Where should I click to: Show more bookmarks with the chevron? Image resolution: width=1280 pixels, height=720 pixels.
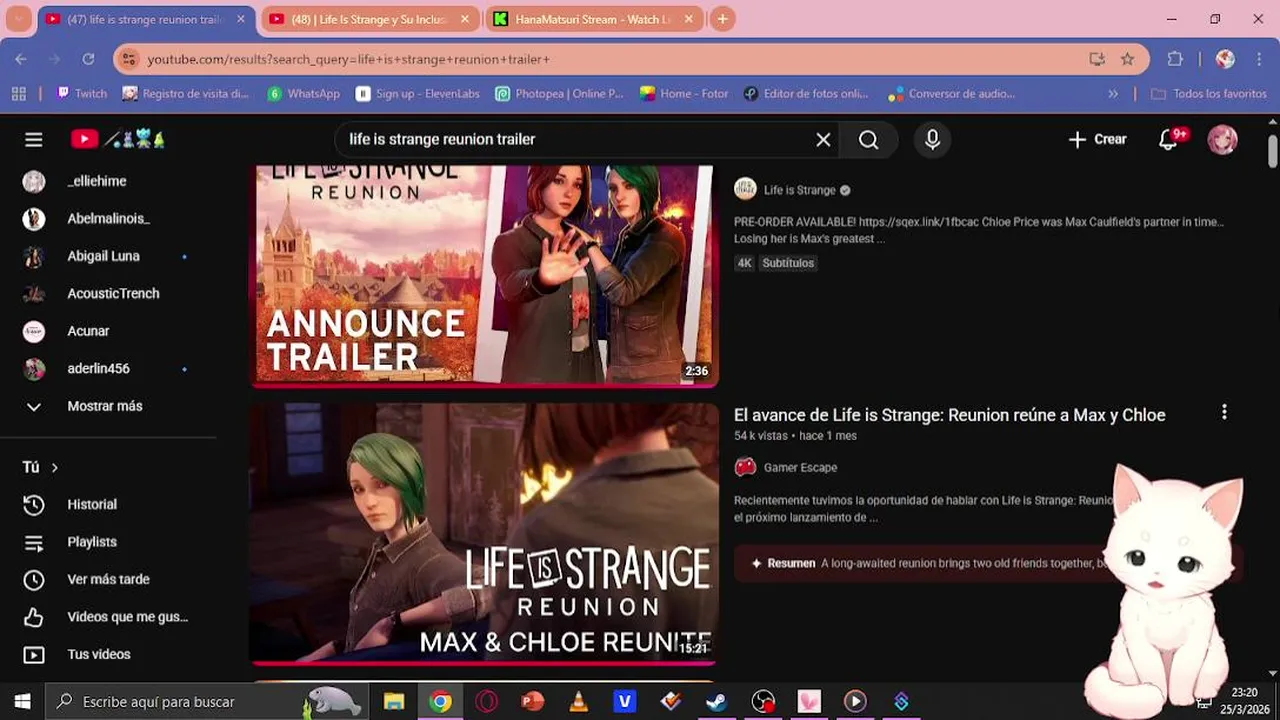click(x=1113, y=93)
